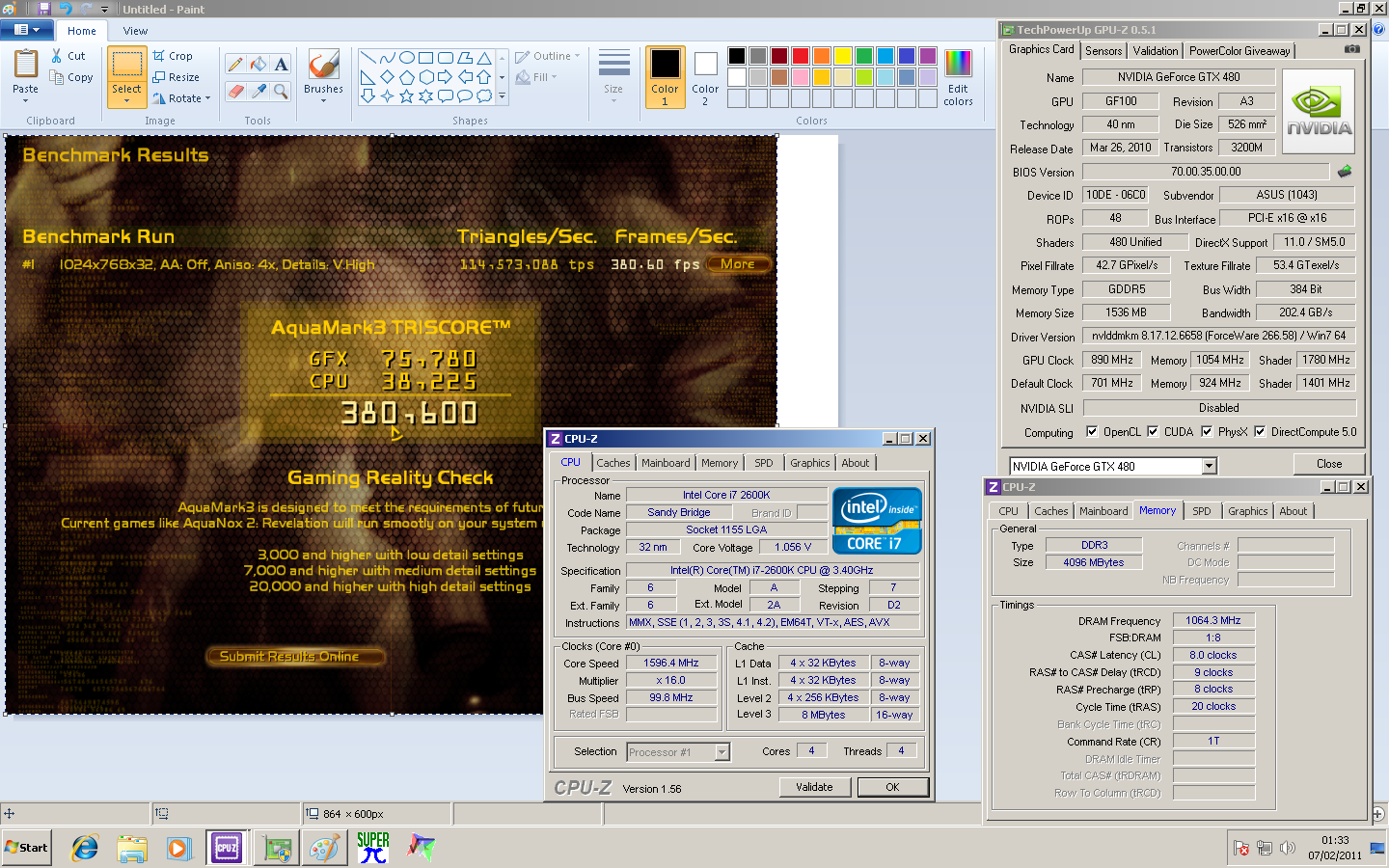Toggle the PhysX checkbox in GPU-Z
Image resolution: width=1389 pixels, height=868 pixels.
pyautogui.click(x=1207, y=432)
